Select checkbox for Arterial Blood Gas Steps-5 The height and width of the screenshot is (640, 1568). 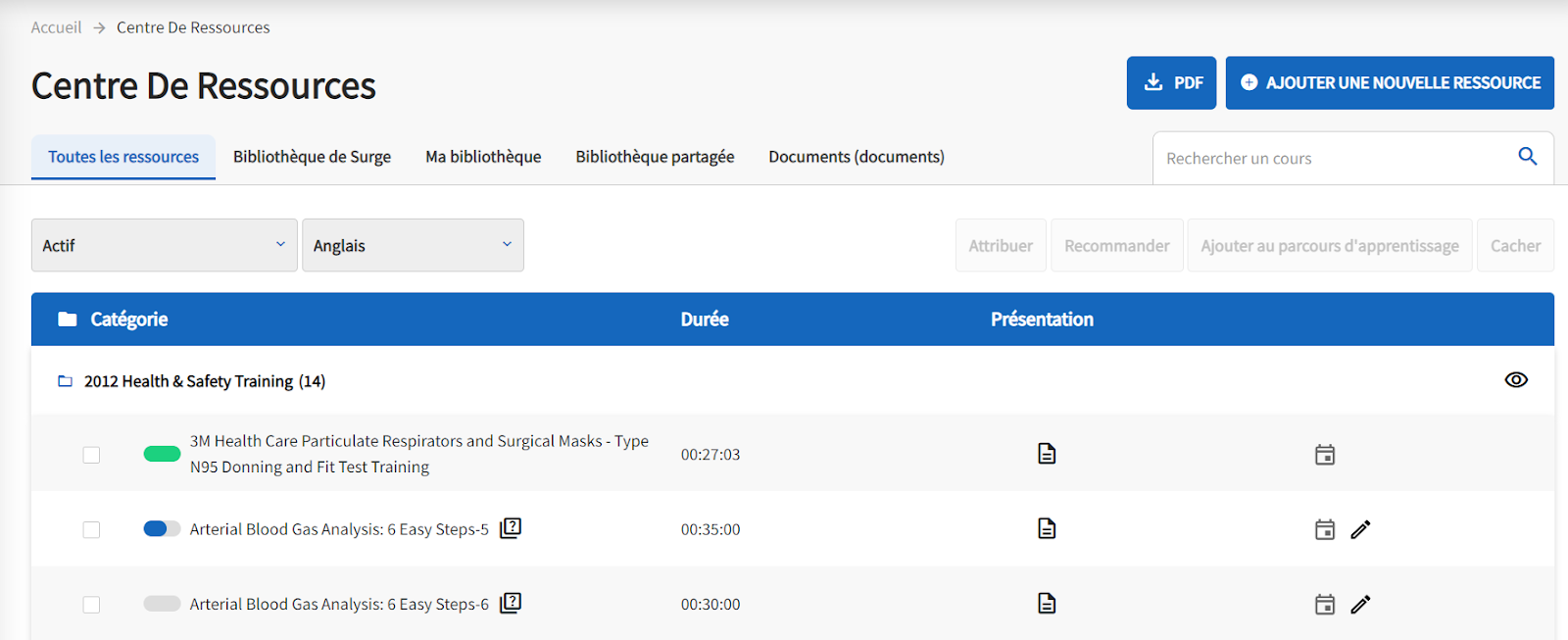coord(91,530)
